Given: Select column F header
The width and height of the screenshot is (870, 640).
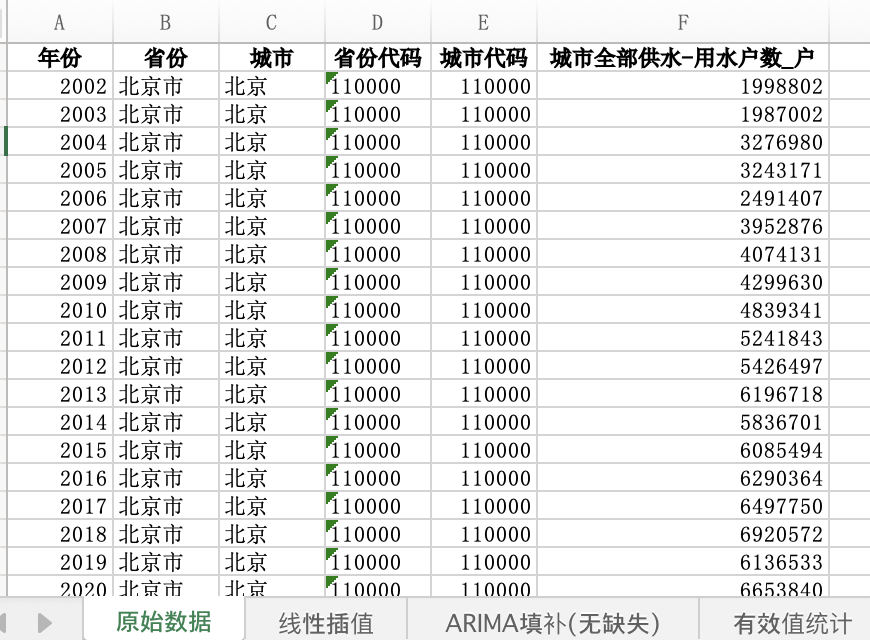Looking at the screenshot, I should click(682, 22).
